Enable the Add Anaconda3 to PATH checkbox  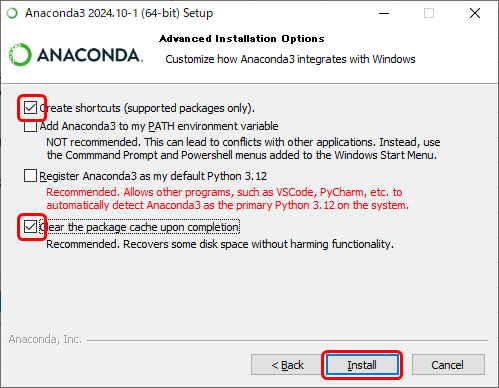[30, 126]
